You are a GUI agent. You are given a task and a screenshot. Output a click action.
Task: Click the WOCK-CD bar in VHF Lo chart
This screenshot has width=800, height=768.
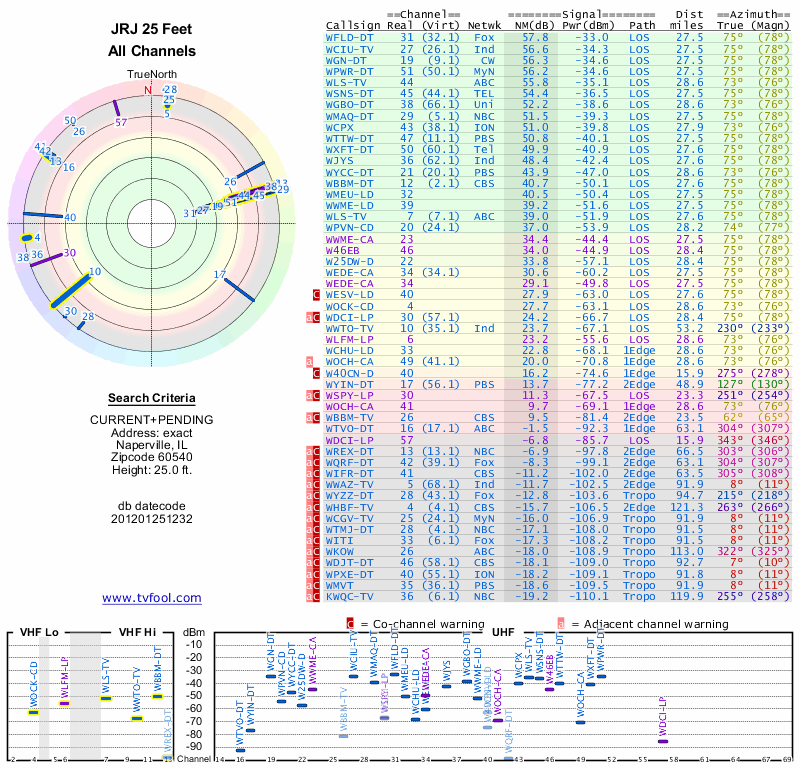tap(33, 712)
